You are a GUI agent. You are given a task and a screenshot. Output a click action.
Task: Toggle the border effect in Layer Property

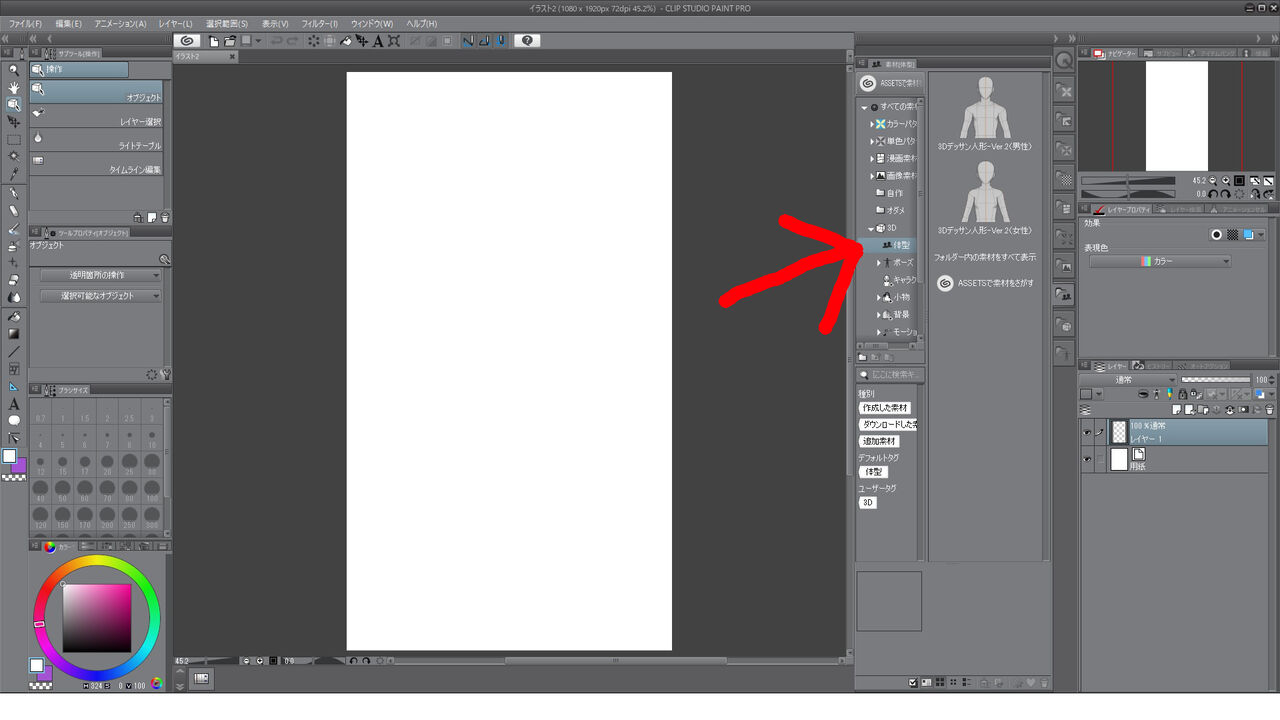click(1216, 235)
